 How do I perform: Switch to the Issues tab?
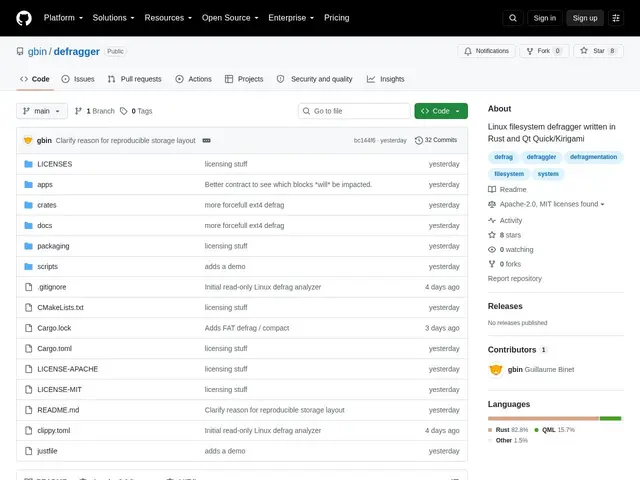coord(78,79)
